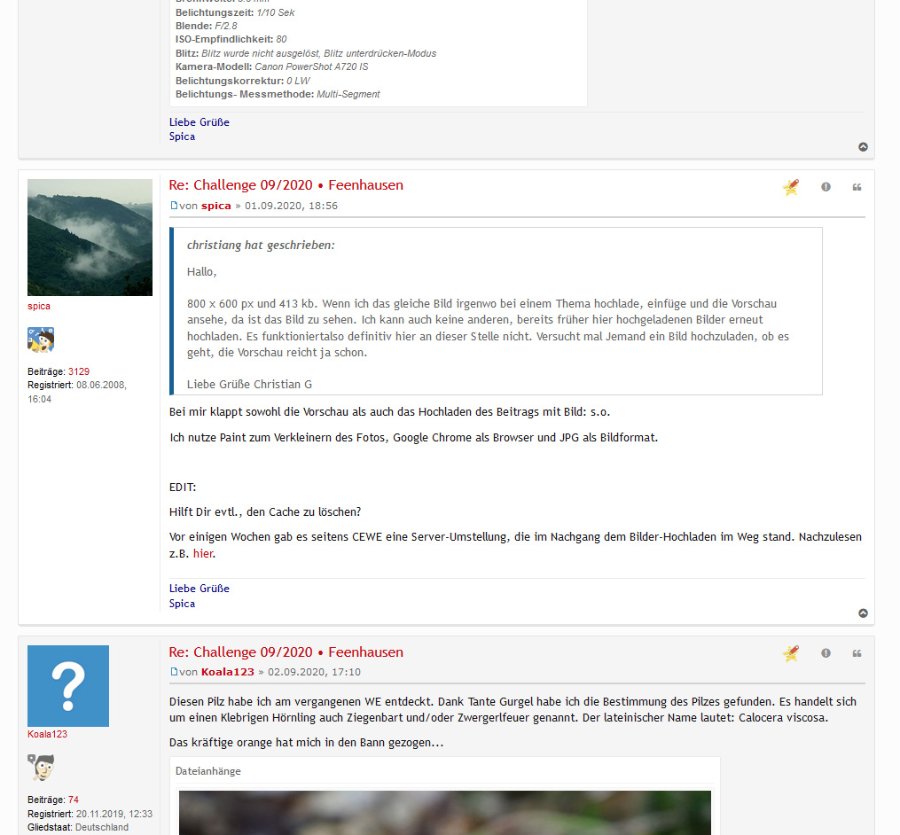900x835 pixels.
Task: Quote spica's post using the quote icon
Action: click(856, 187)
